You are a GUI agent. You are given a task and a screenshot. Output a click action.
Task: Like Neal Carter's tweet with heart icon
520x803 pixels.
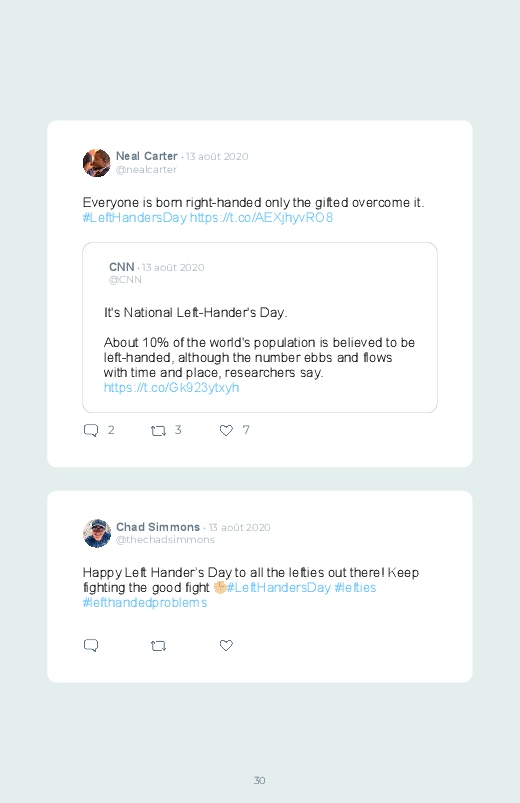click(x=226, y=431)
